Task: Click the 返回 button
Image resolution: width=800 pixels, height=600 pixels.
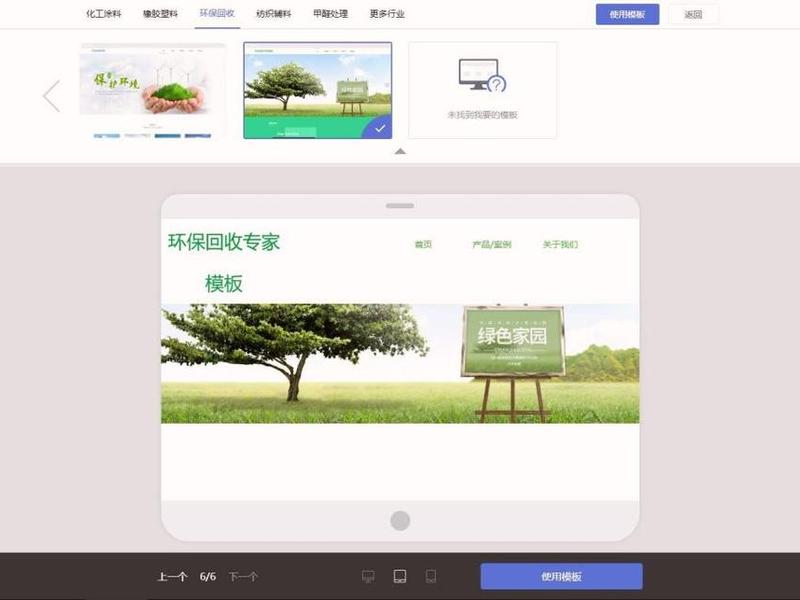Action: (693, 14)
